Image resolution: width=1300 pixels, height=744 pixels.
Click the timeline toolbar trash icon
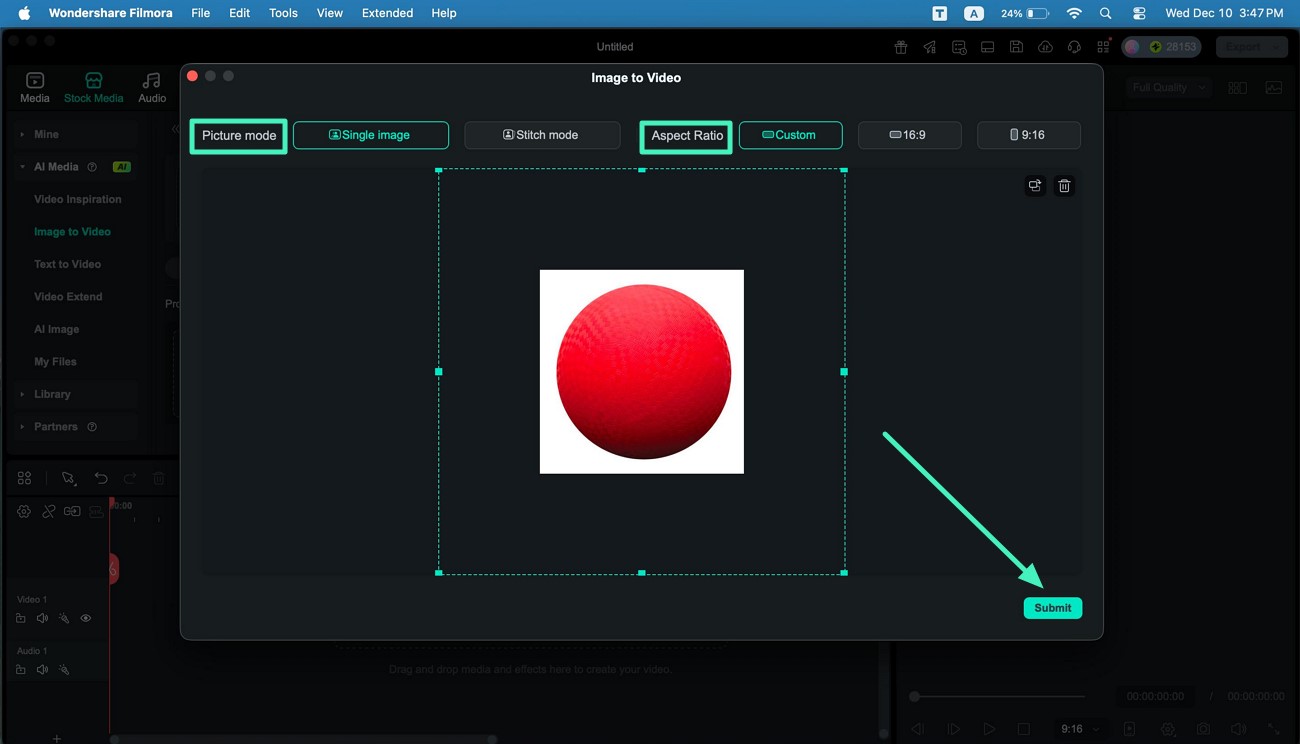(x=158, y=479)
